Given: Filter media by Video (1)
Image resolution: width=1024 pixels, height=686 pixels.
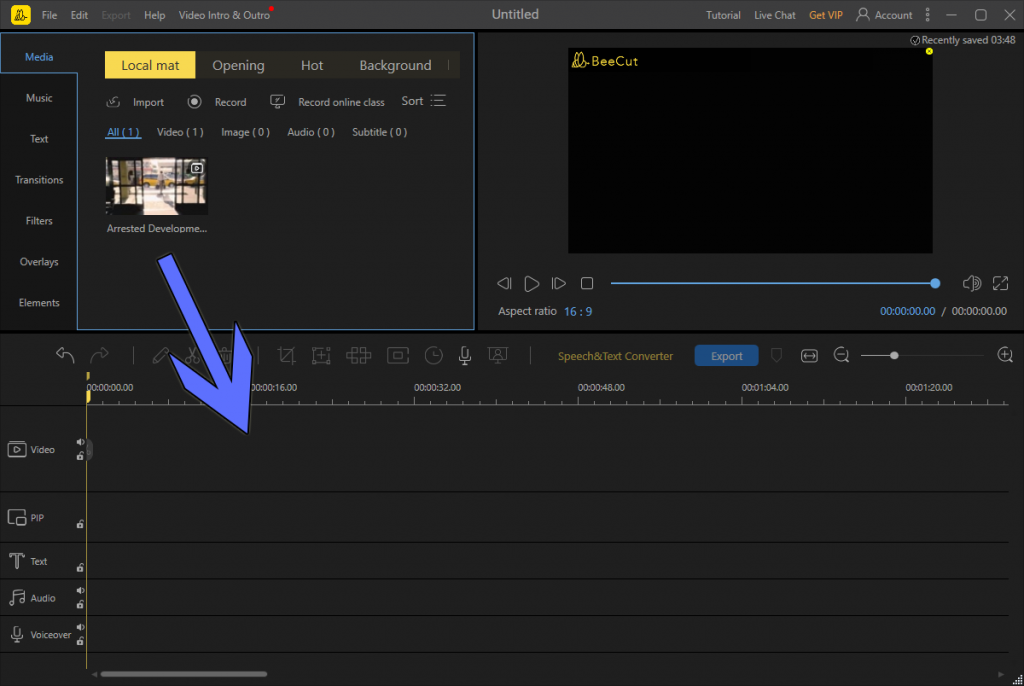Looking at the screenshot, I should 180,132.
